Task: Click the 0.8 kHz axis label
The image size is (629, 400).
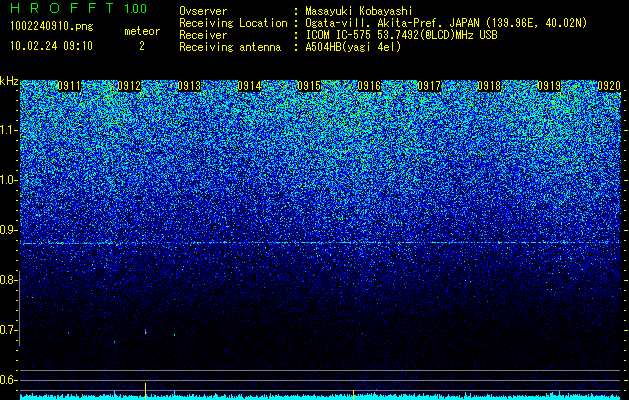Action: (8, 280)
